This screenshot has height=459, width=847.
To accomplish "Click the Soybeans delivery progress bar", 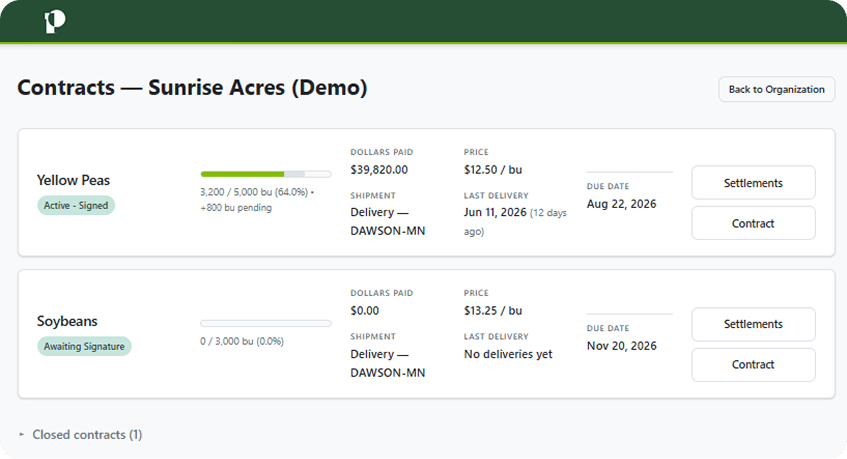I will (266, 323).
